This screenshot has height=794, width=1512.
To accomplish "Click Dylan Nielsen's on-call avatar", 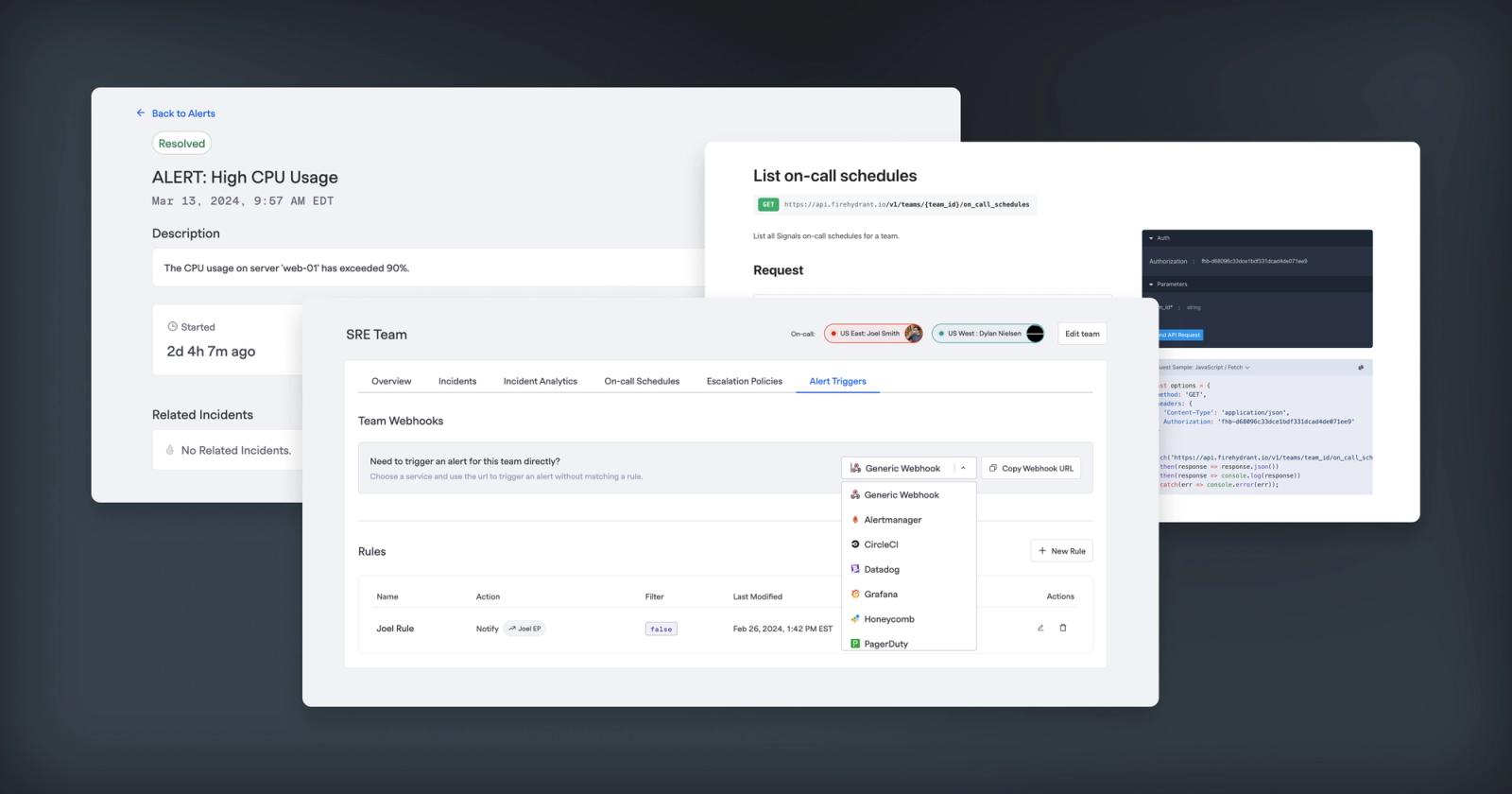I will pyautogui.click(x=1035, y=334).
